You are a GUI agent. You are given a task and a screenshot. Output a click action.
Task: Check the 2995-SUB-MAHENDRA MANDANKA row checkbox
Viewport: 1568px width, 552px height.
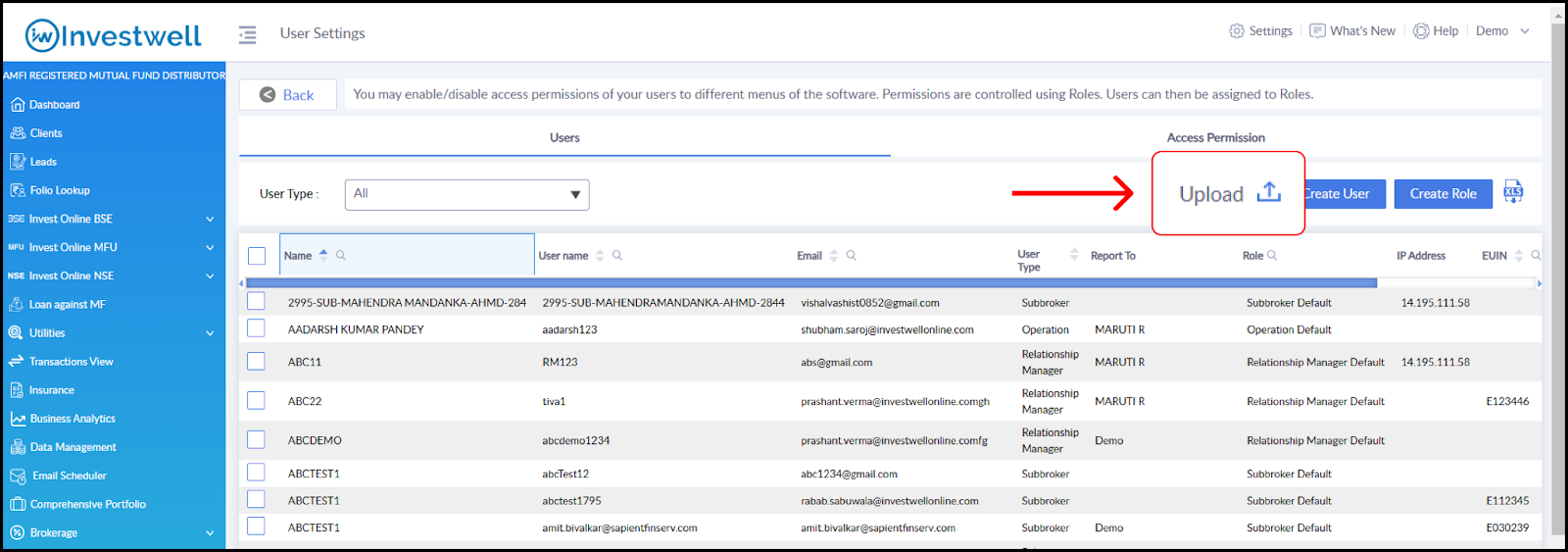pos(256,302)
